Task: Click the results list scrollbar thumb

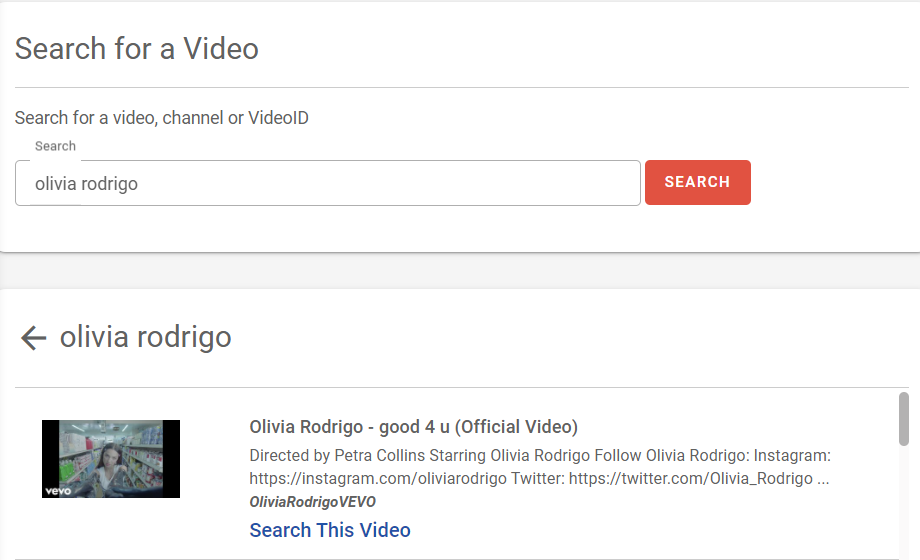Action: point(904,419)
